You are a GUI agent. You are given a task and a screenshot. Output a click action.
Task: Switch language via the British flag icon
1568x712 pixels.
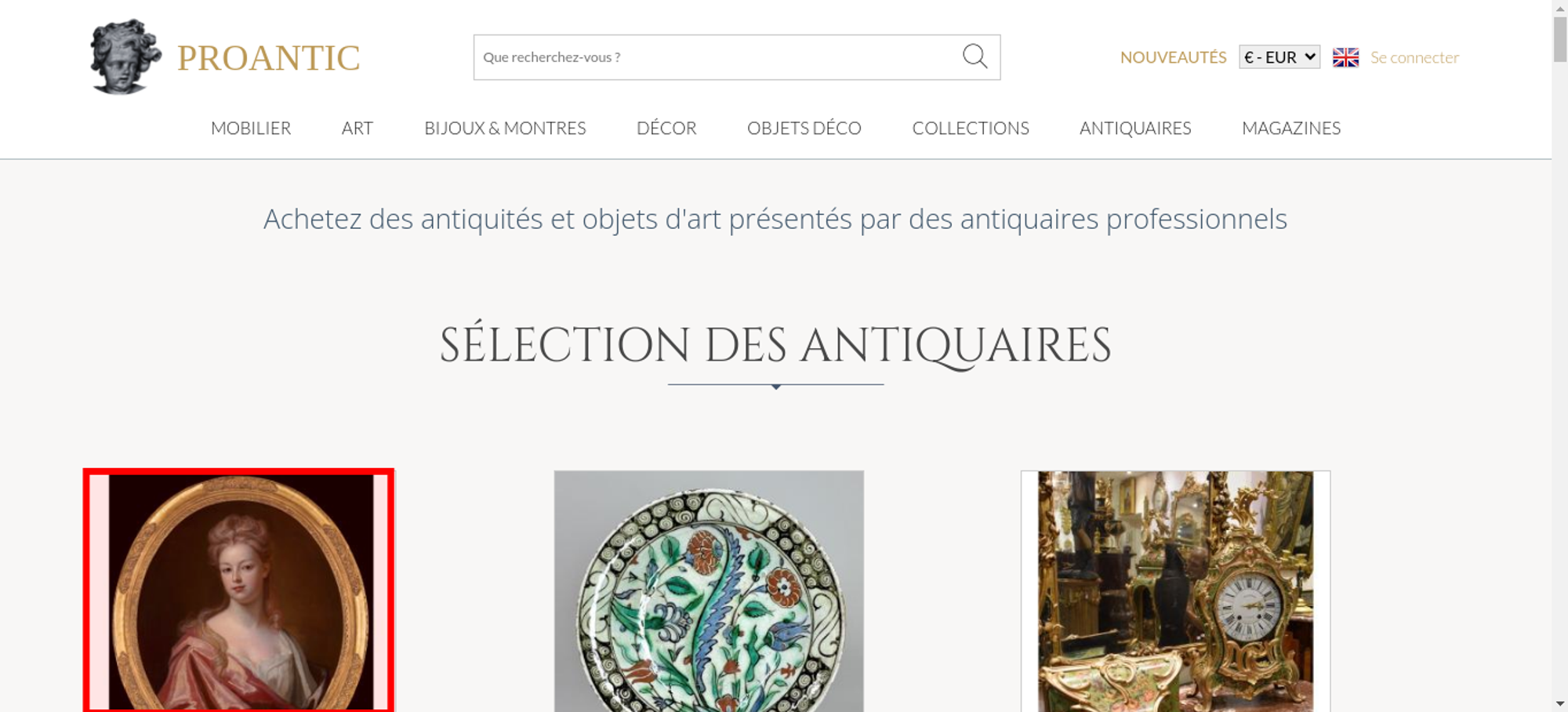[x=1345, y=57]
